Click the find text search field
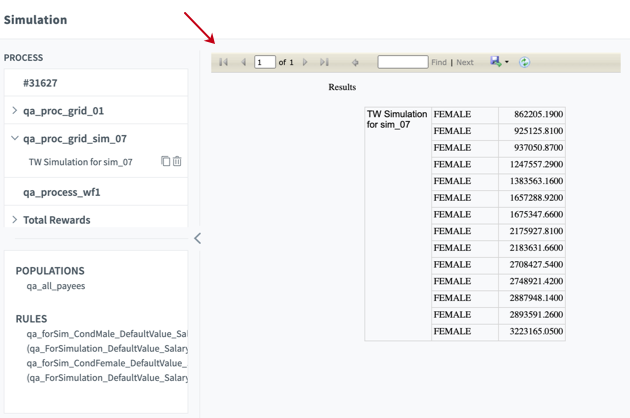 click(402, 62)
